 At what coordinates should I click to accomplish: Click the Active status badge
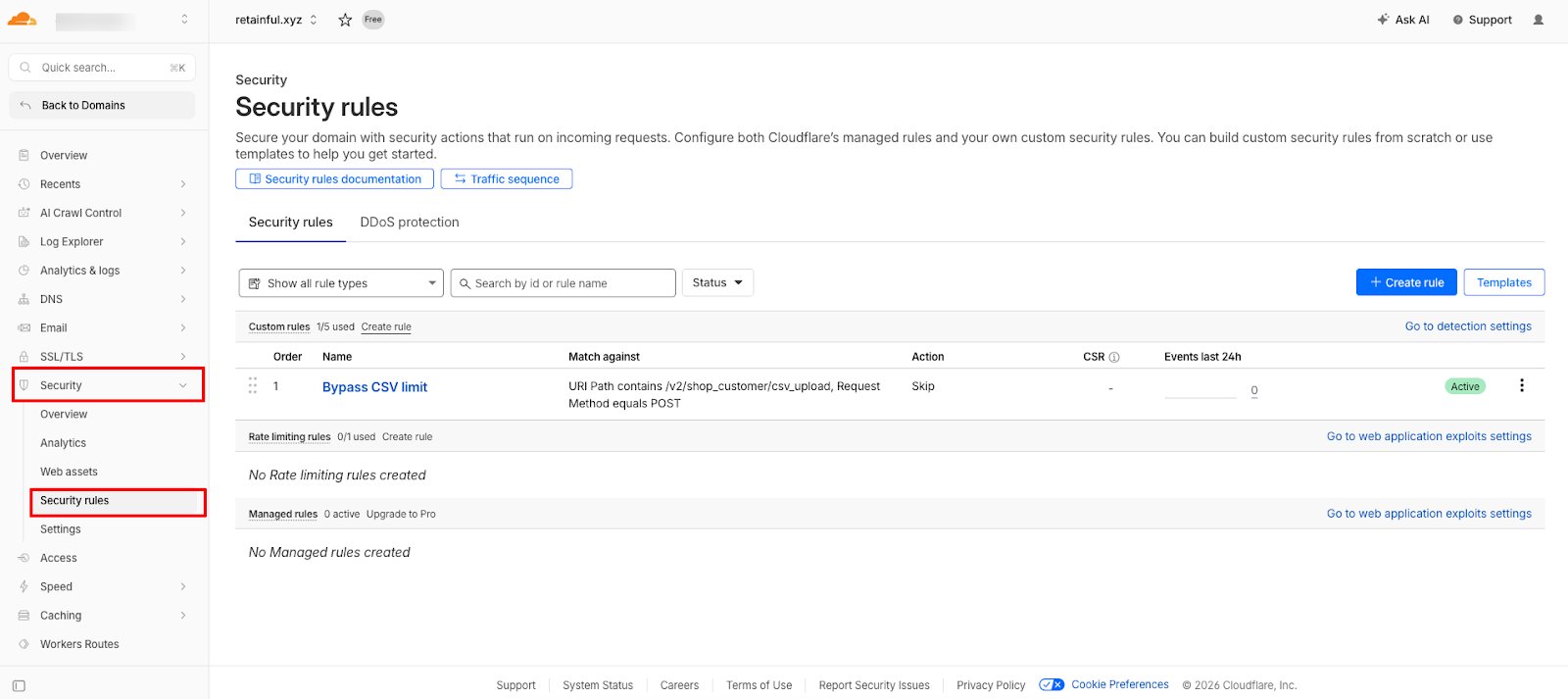[x=1465, y=386]
